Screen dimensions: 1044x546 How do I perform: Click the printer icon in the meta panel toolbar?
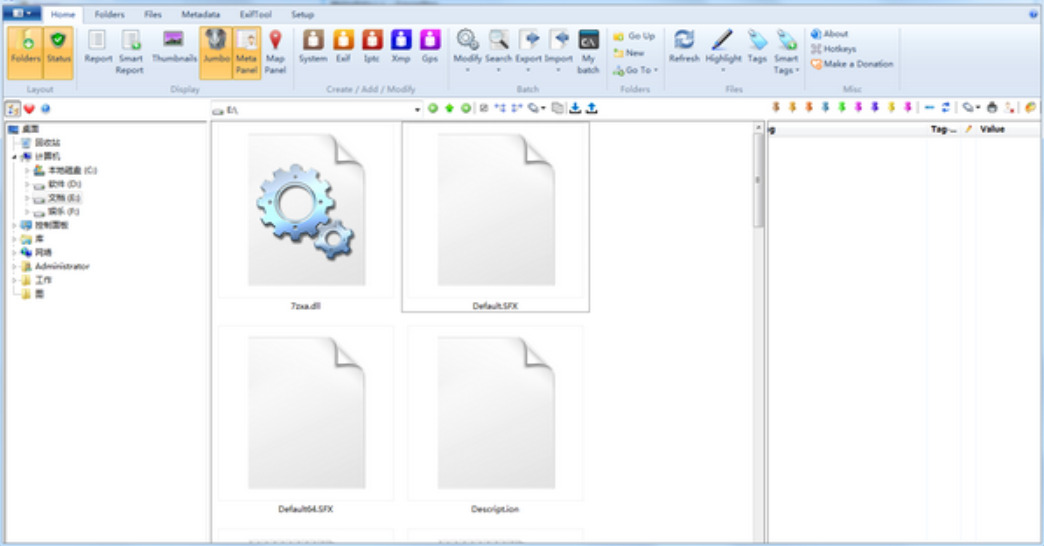tap(992, 107)
